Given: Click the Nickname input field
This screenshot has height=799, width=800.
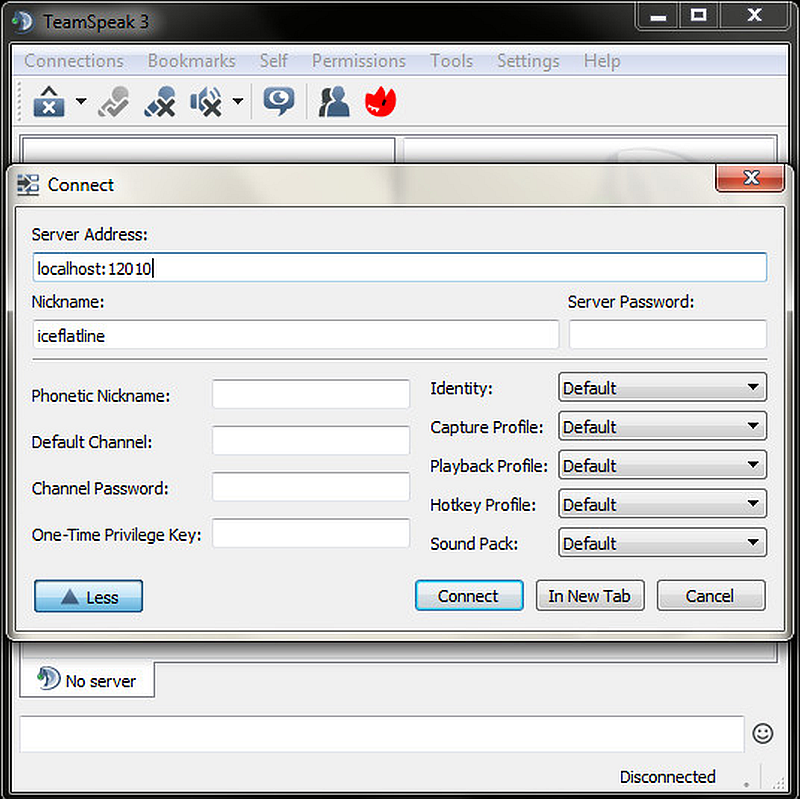Looking at the screenshot, I should [296, 335].
